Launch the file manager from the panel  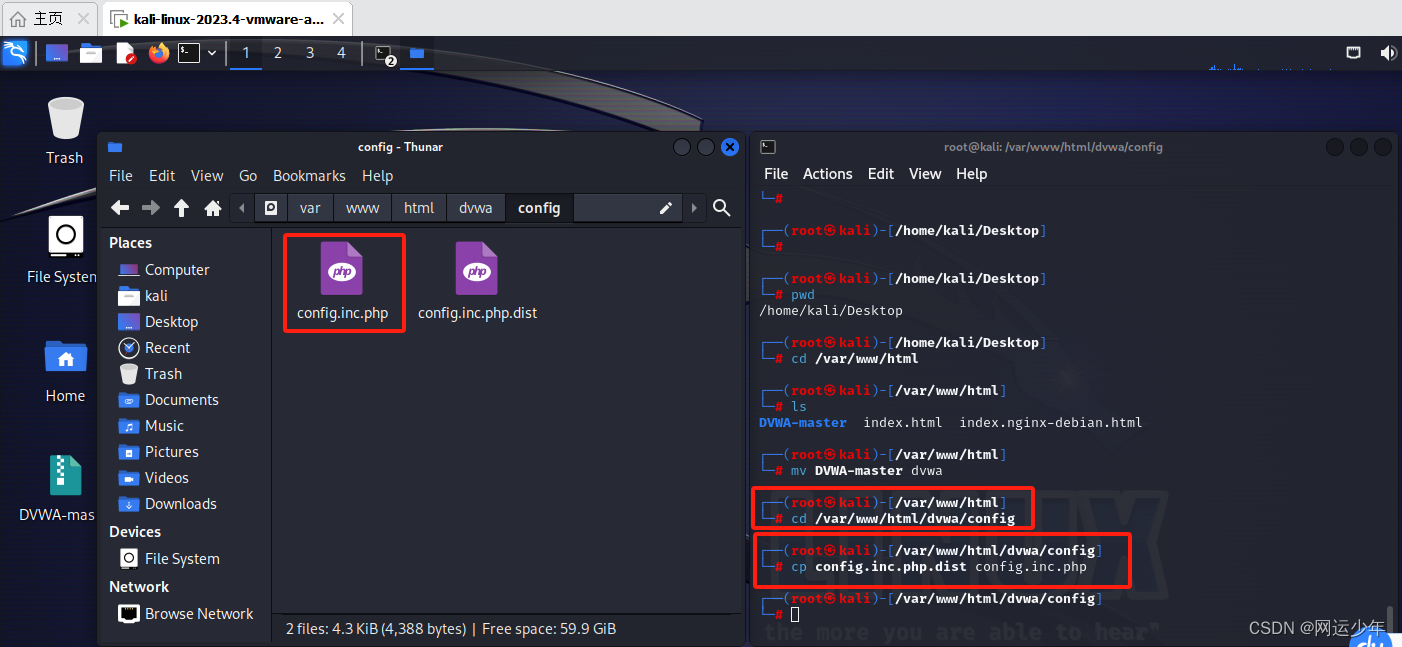[91, 53]
